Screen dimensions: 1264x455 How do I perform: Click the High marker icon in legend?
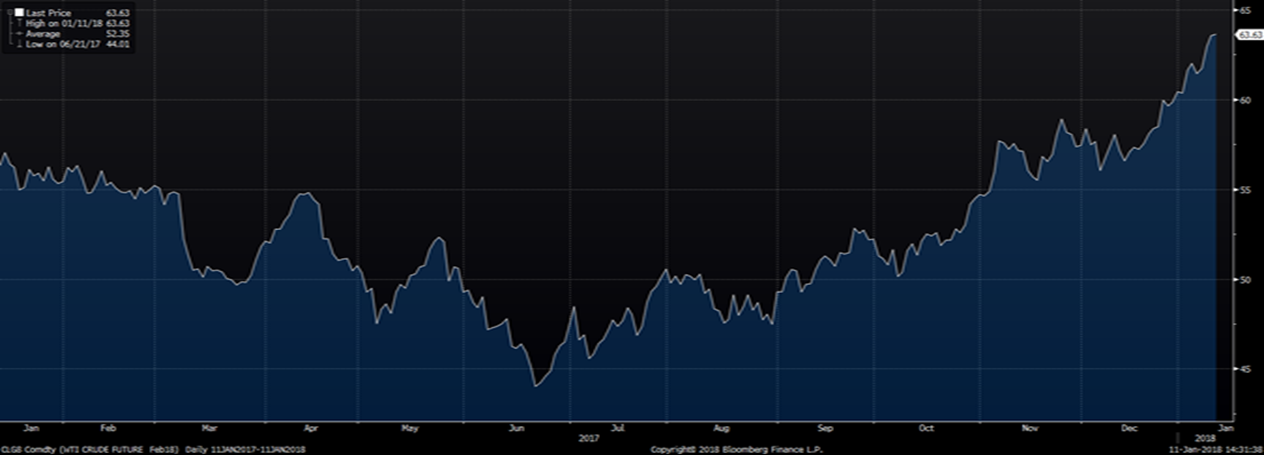[18, 23]
